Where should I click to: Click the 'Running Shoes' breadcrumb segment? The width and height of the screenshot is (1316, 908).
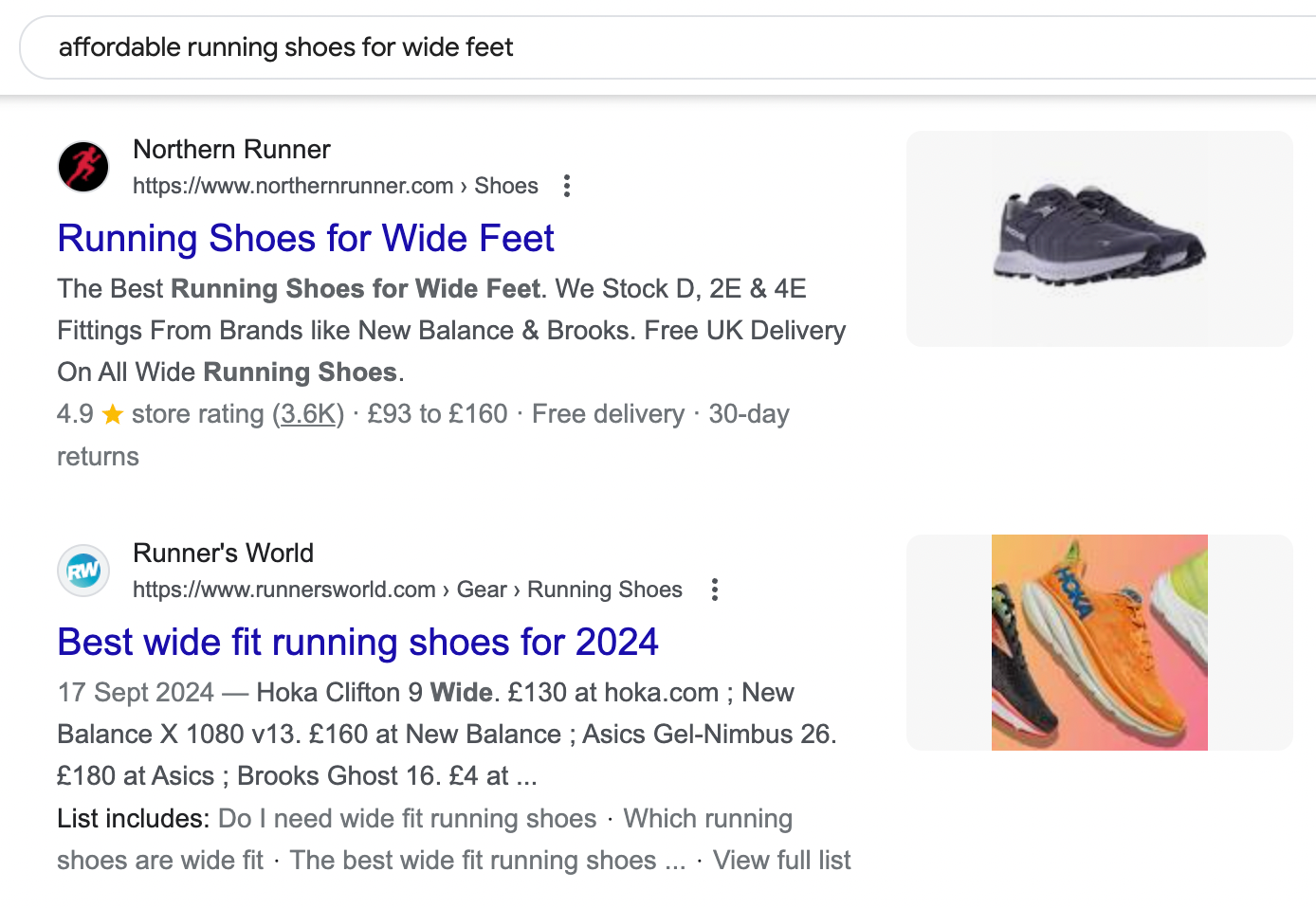[x=604, y=590]
